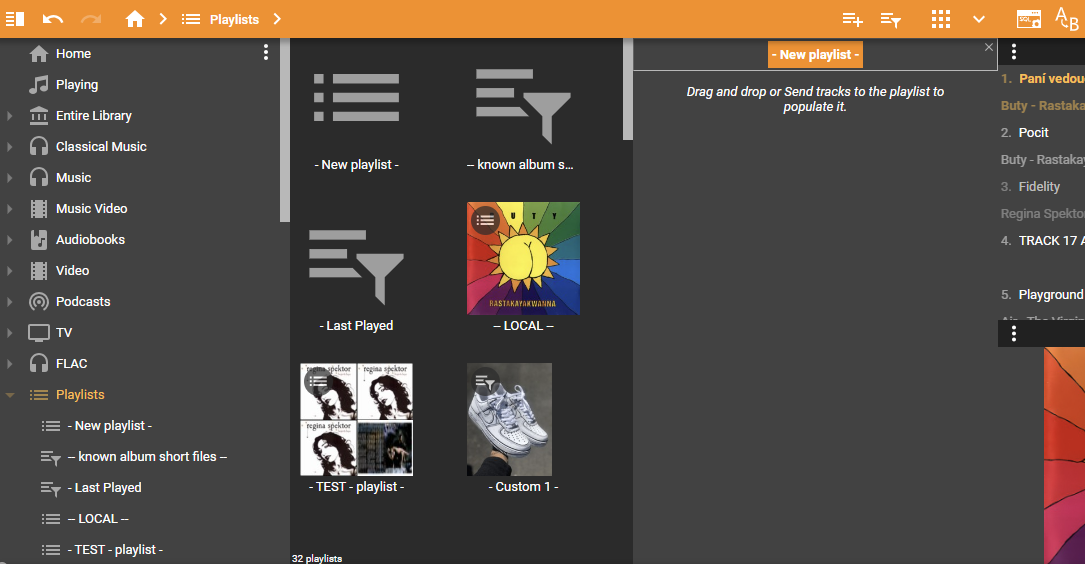Open the SQL editor icon in the toolbar

tap(1028, 19)
